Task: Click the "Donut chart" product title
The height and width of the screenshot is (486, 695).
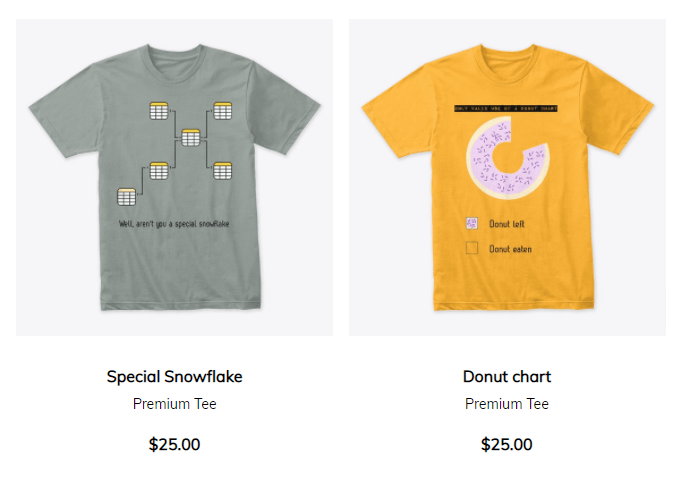Action: tap(507, 376)
